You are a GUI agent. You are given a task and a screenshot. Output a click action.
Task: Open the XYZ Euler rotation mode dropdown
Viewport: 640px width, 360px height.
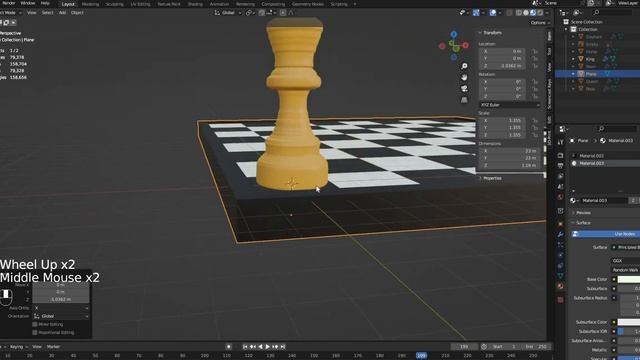[510, 105]
